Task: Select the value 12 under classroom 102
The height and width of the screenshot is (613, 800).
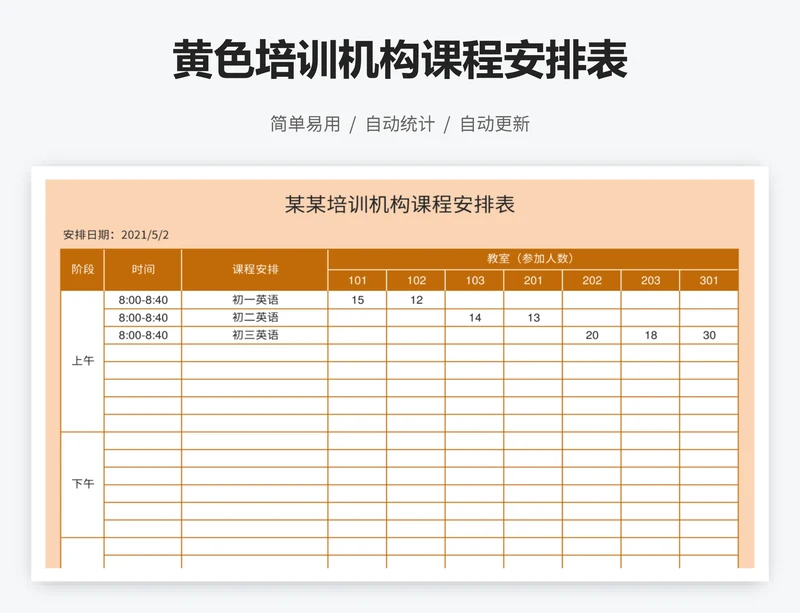Action: click(x=416, y=300)
